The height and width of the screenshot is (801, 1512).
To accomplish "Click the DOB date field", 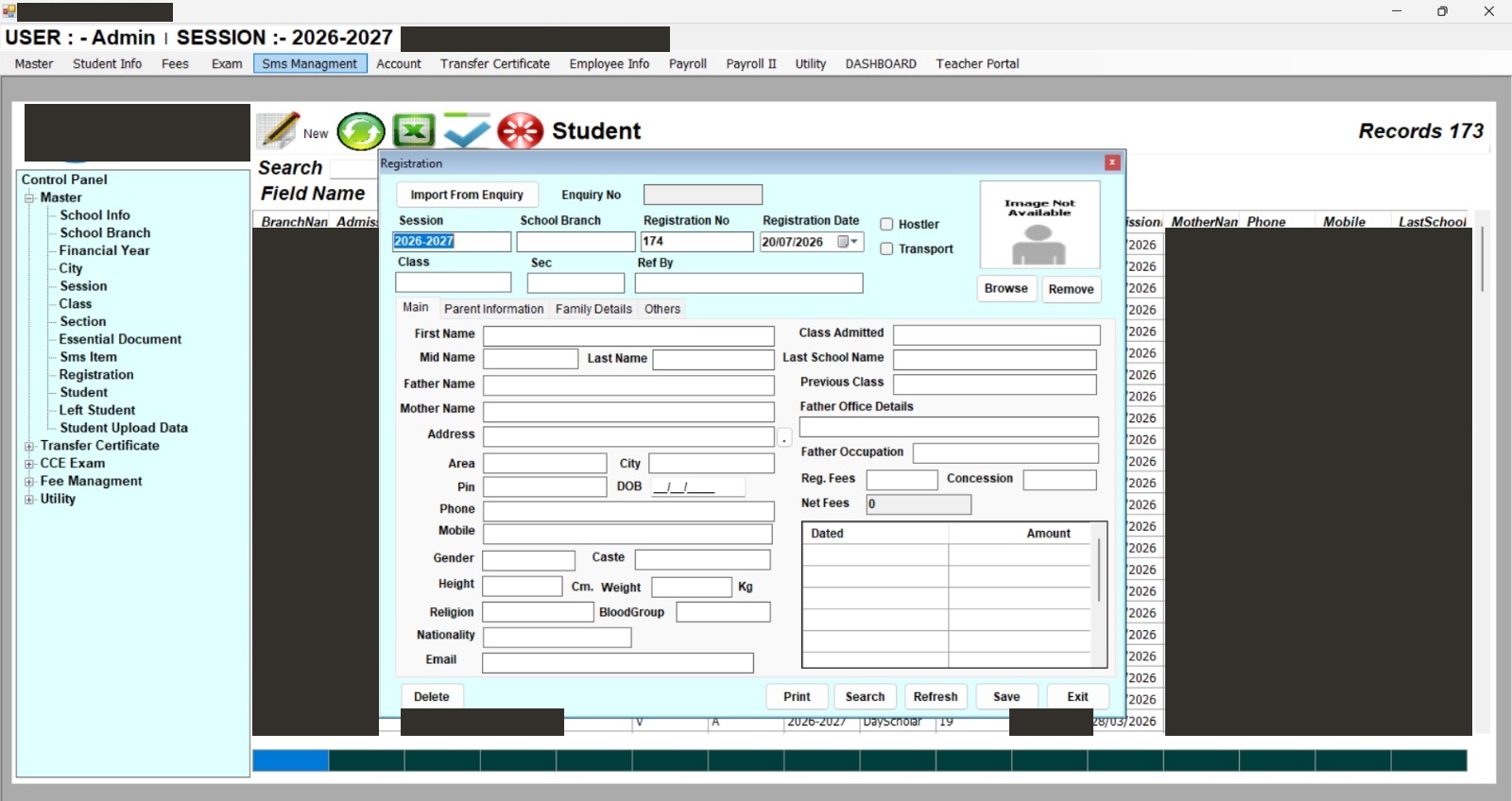I will pos(696,487).
